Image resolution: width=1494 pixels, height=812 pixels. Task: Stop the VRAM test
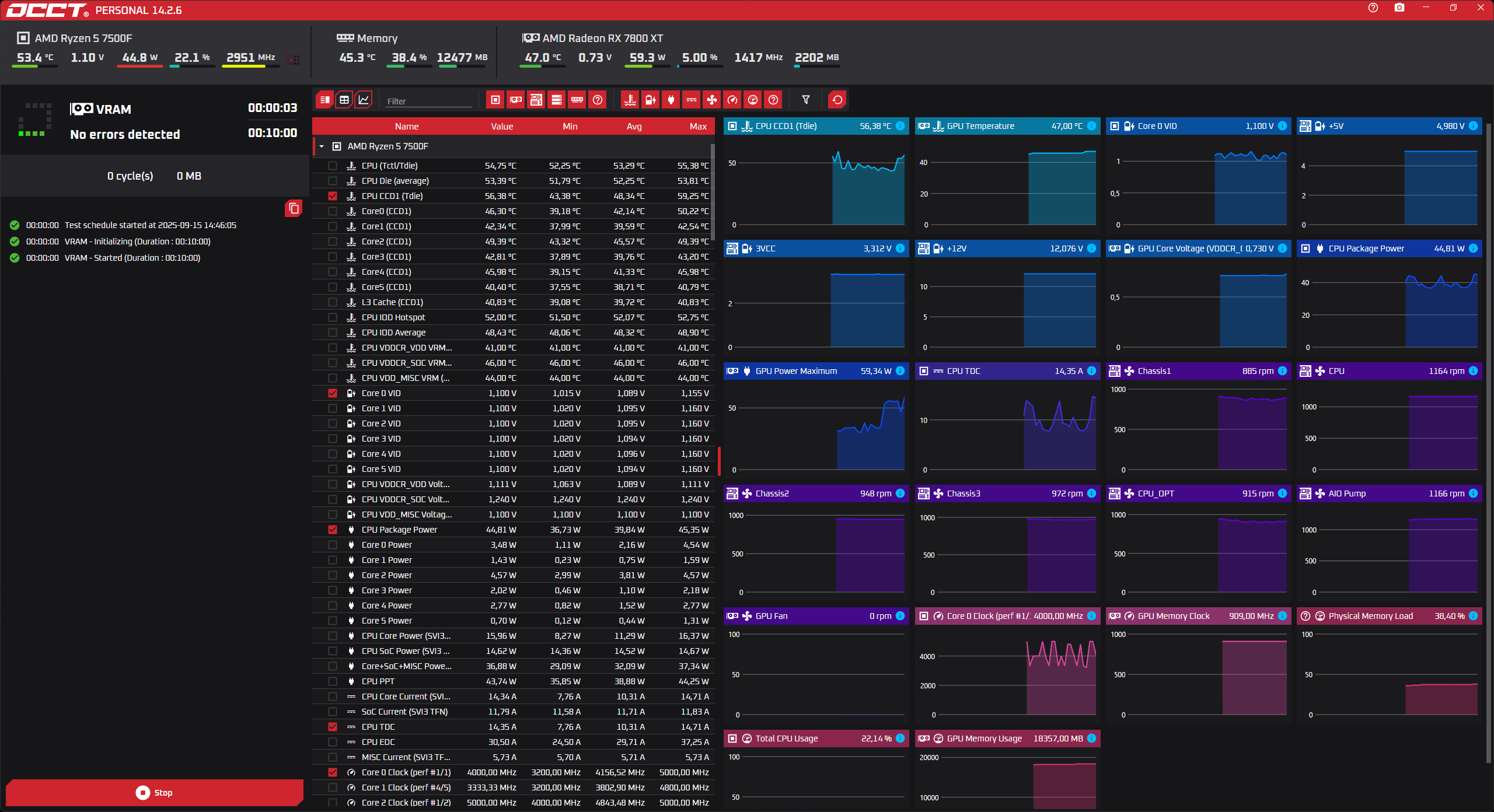point(155,792)
